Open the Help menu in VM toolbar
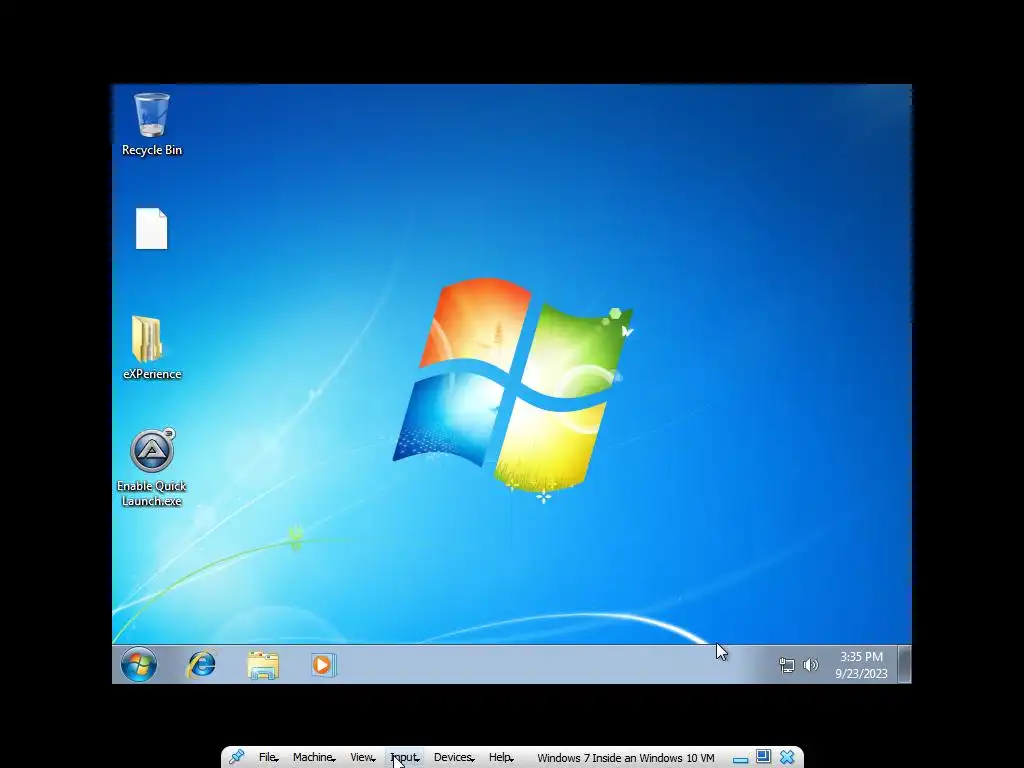This screenshot has width=1024, height=768. click(501, 758)
